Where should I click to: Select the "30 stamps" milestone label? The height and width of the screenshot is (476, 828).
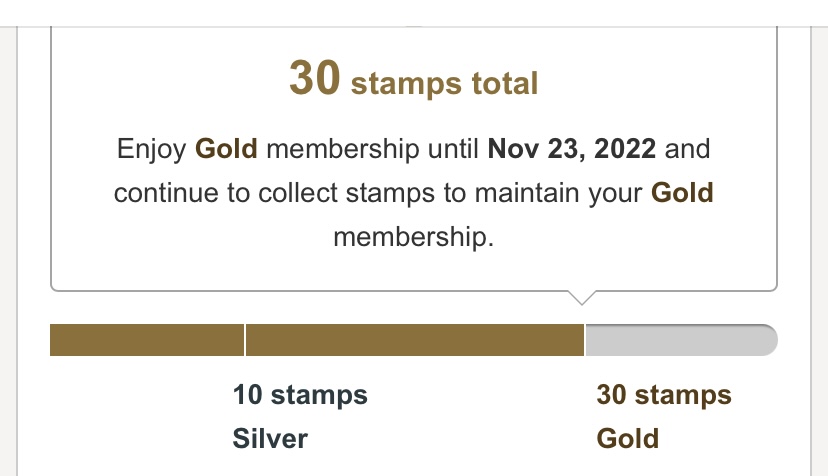tap(664, 395)
